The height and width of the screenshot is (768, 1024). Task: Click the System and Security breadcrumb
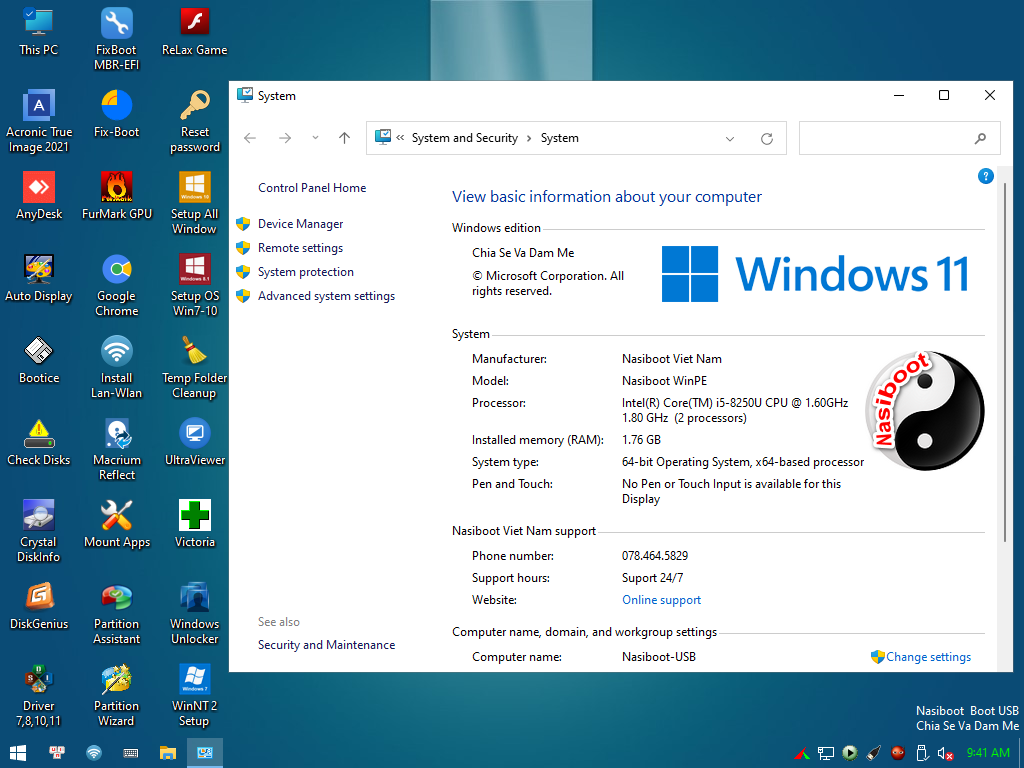464,139
